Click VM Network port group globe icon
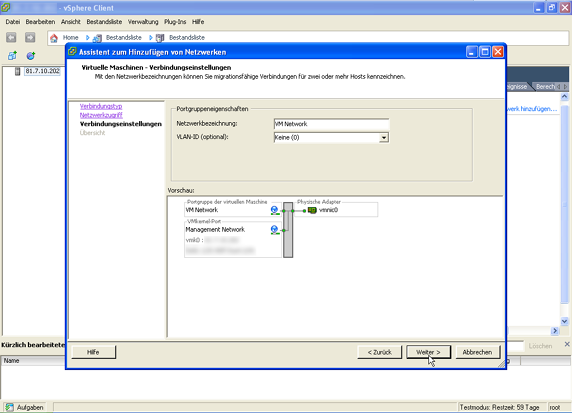572x413 pixels. click(x=275, y=210)
